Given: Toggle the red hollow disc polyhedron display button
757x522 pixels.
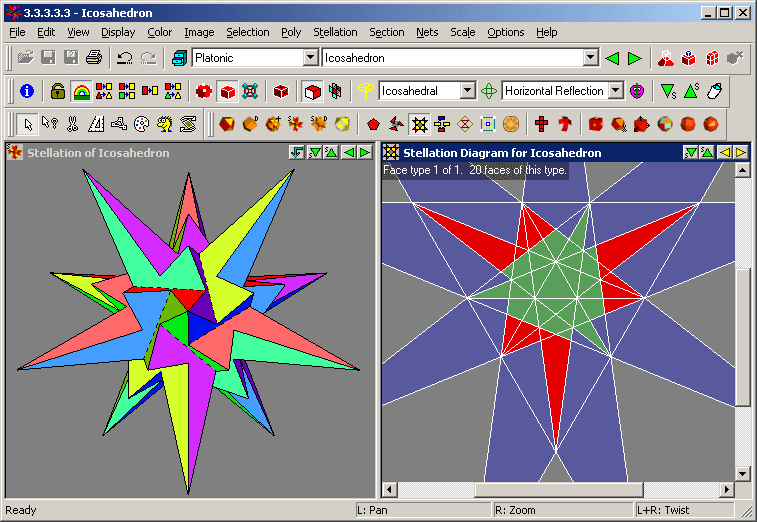Looking at the screenshot, I should click(x=204, y=91).
